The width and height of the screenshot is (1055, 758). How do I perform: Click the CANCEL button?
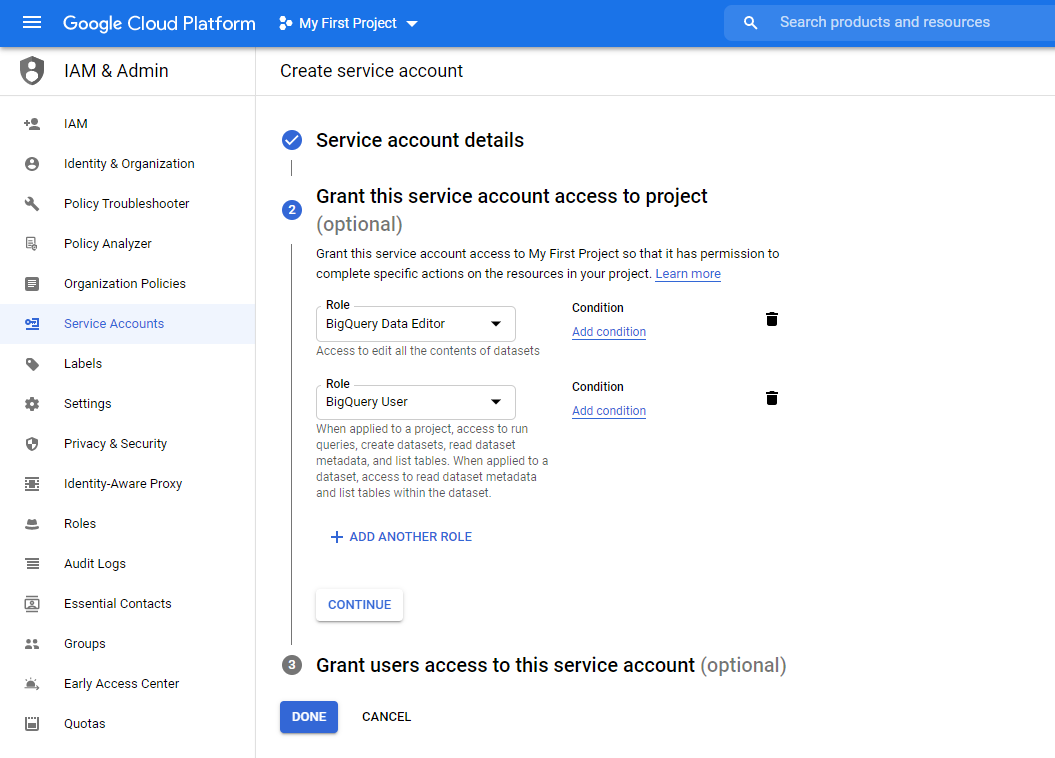point(386,717)
